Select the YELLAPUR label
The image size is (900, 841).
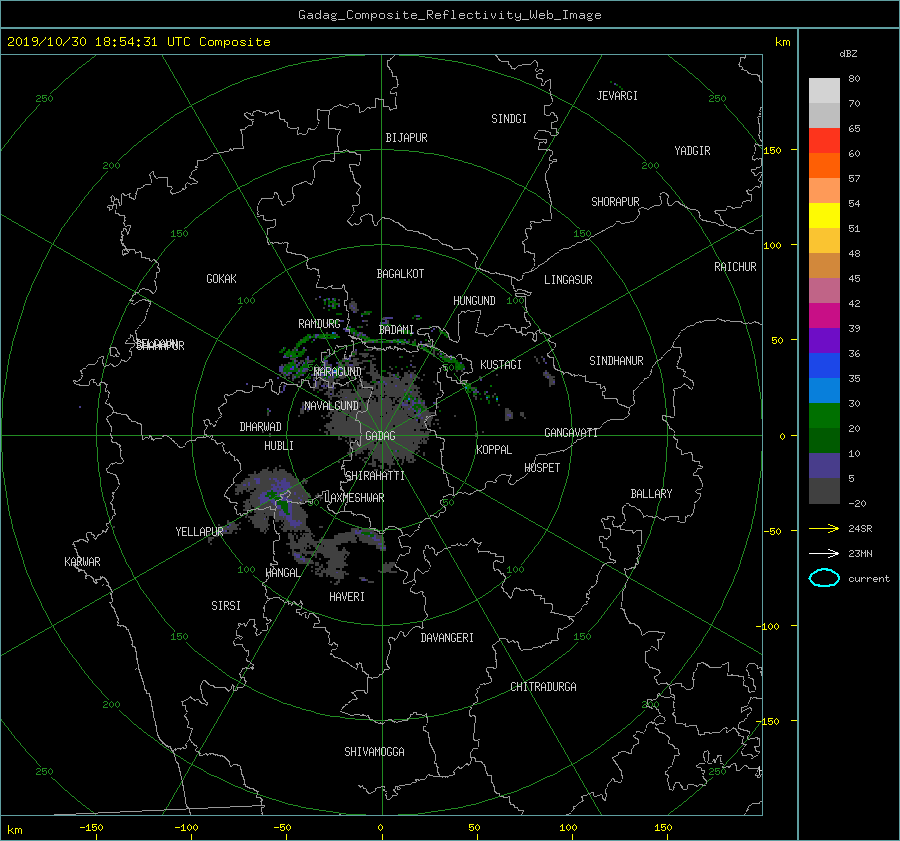coord(199,532)
